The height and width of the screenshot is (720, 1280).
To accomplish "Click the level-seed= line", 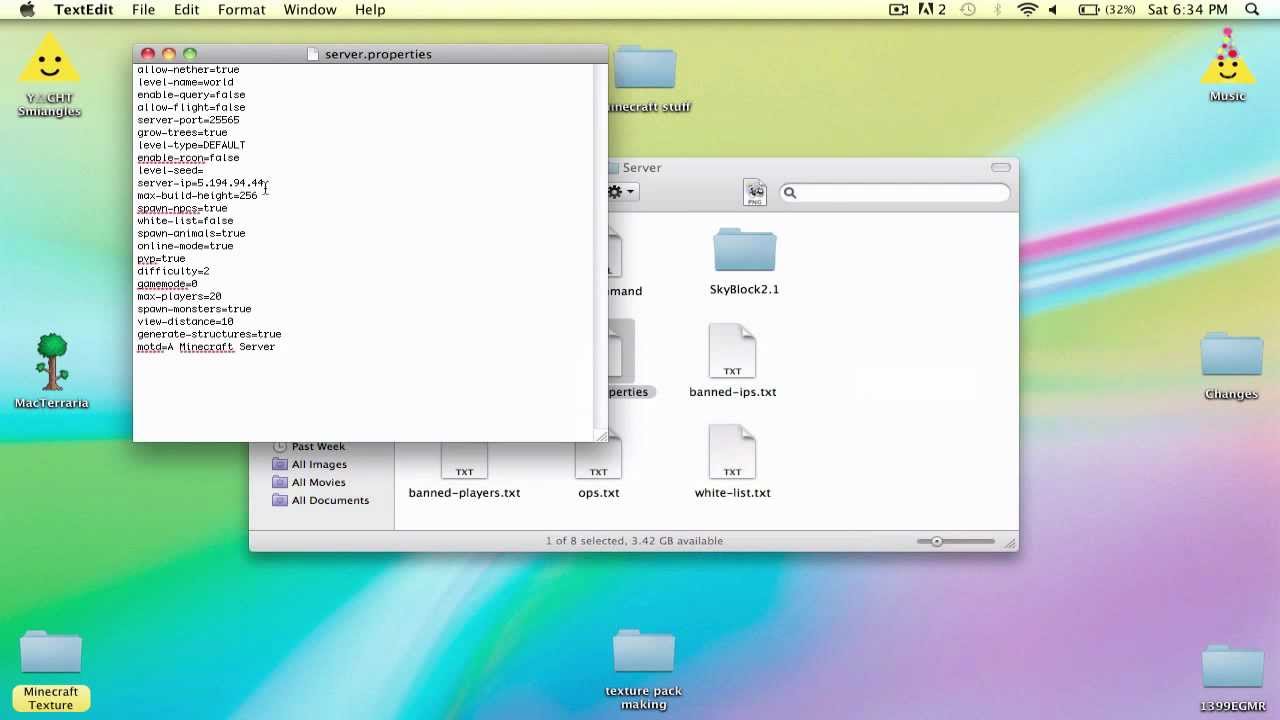I will 170,170.
